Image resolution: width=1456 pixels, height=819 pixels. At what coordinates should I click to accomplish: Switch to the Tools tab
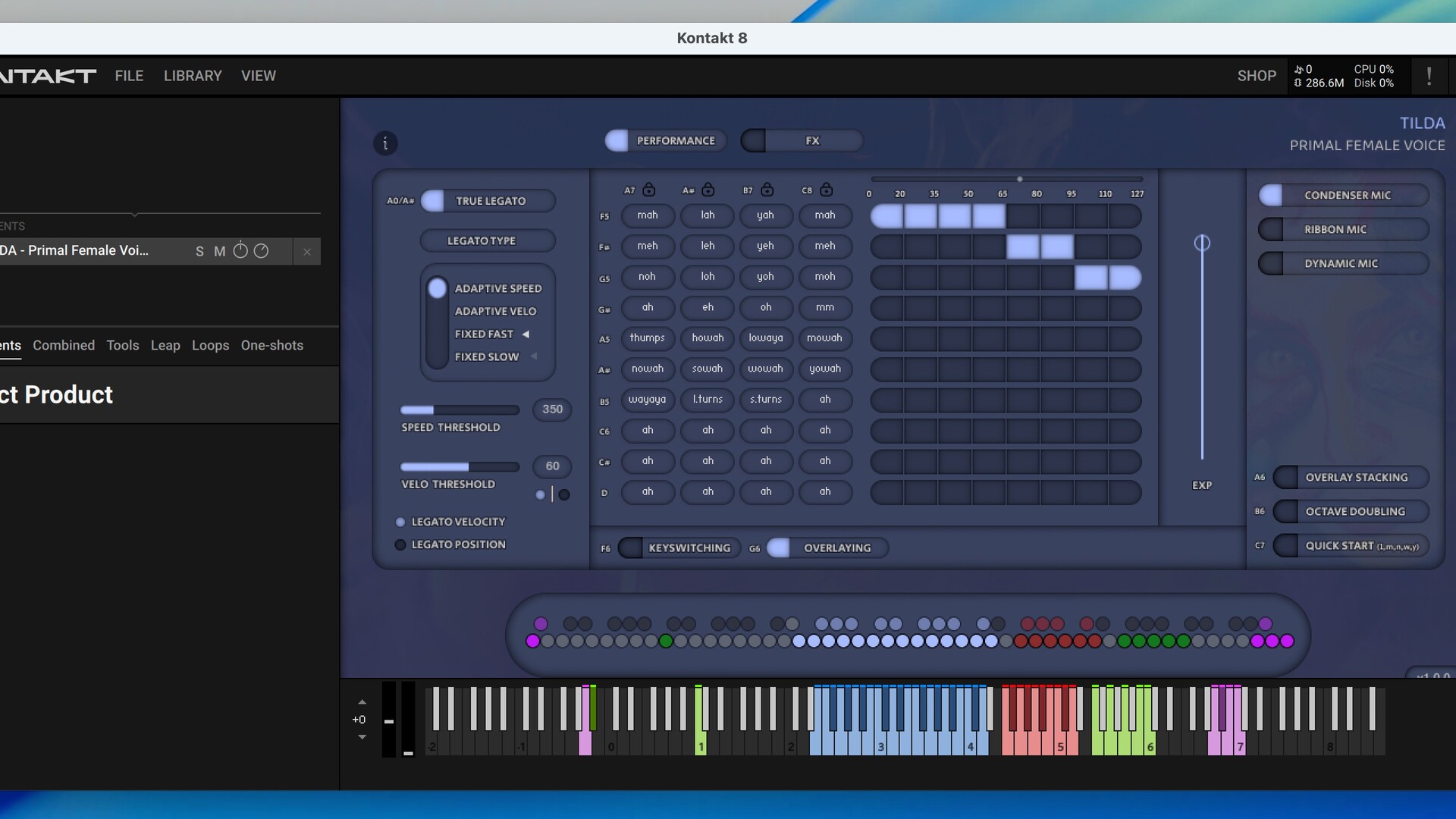[x=123, y=345]
